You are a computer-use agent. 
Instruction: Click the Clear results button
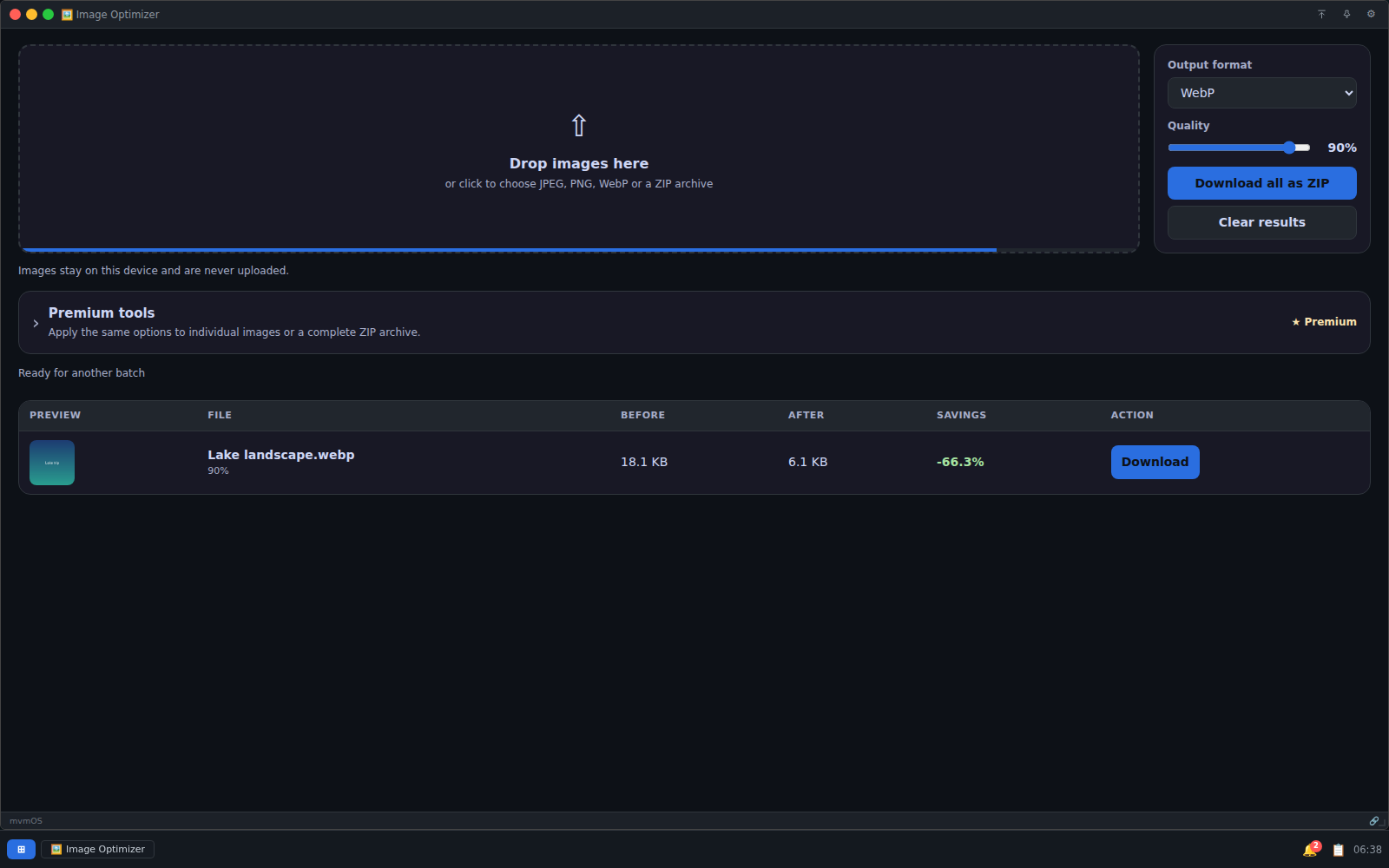(1261, 222)
